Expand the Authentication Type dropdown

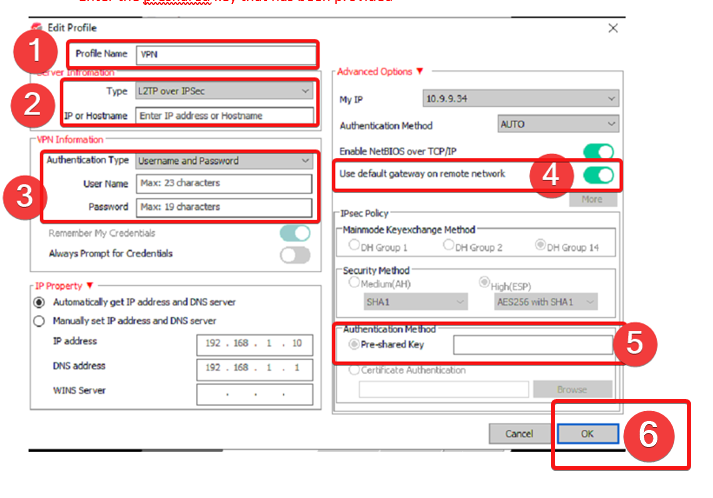224,160
